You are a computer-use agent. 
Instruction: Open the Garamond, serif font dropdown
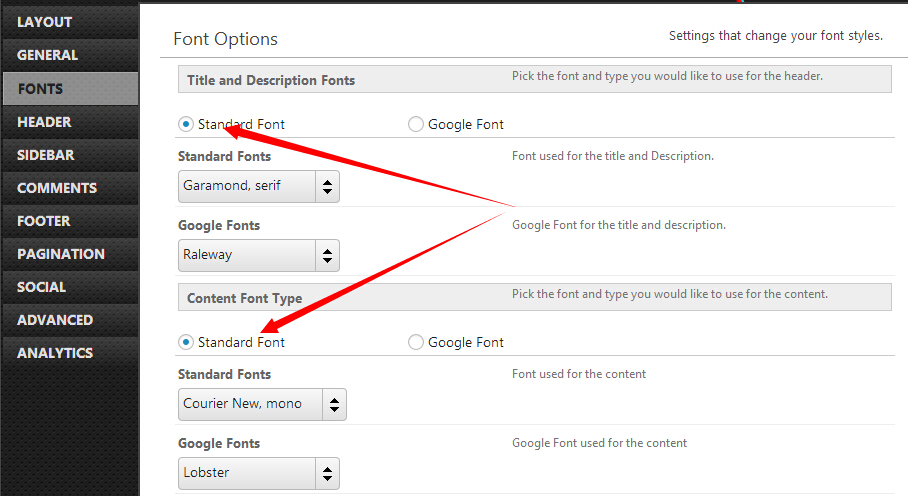click(x=259, y=186)
